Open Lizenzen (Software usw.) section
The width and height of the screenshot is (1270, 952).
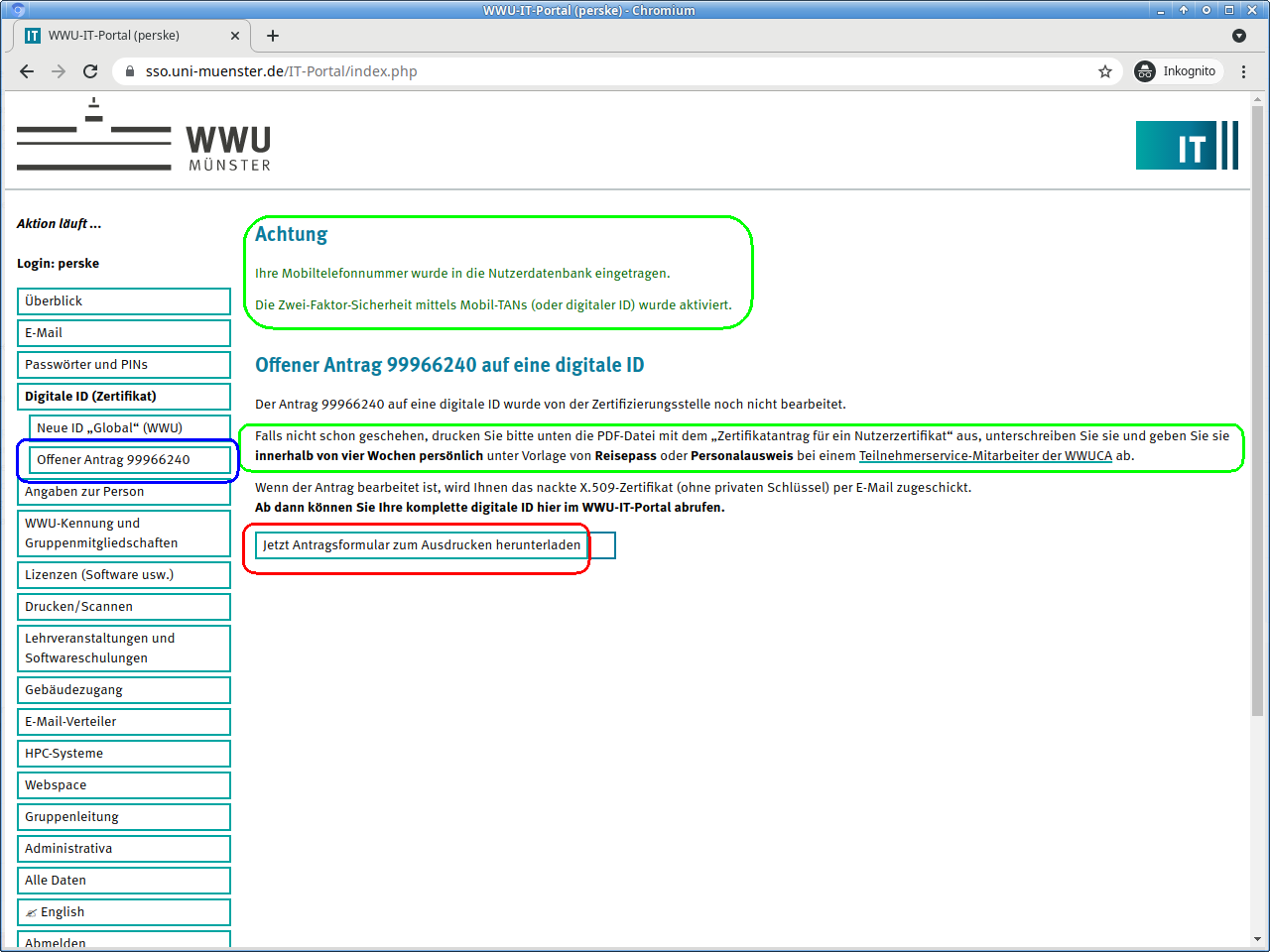point(123,575)
